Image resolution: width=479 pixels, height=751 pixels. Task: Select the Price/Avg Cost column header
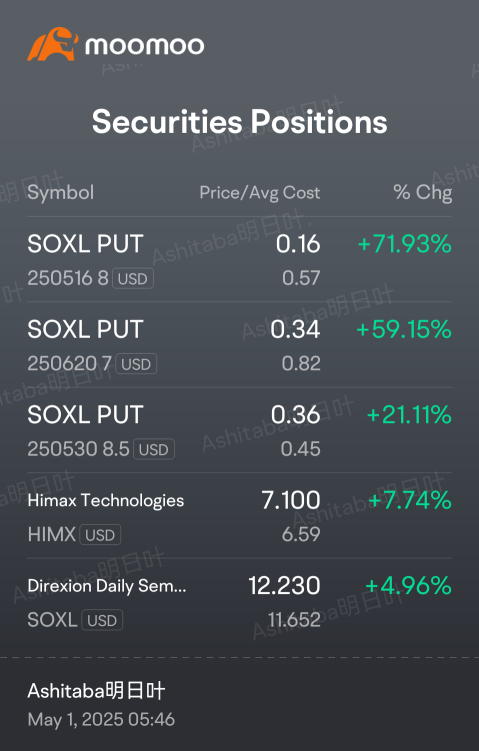point(260,193)
